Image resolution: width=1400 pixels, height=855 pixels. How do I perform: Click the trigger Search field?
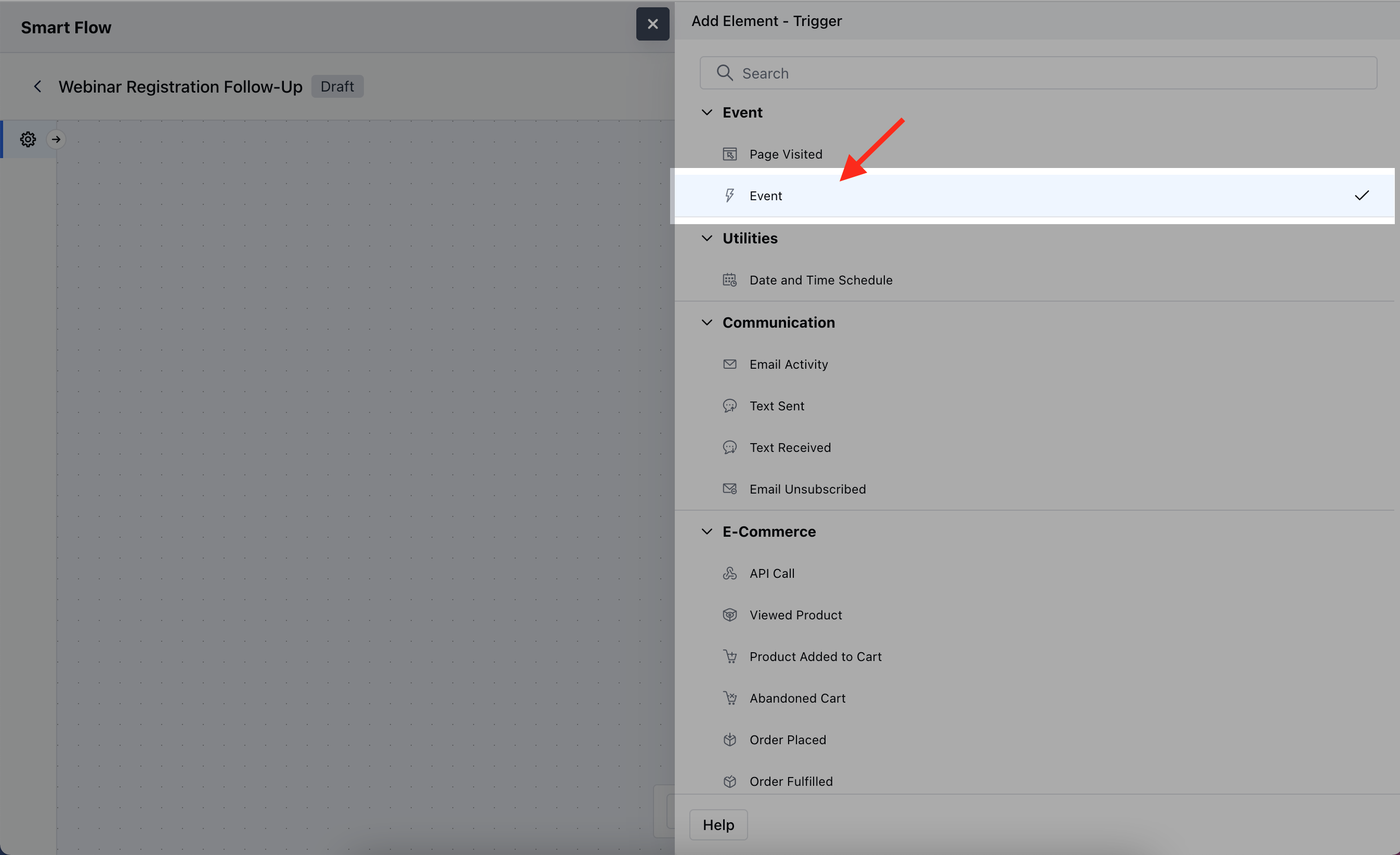pos(1038,73)
